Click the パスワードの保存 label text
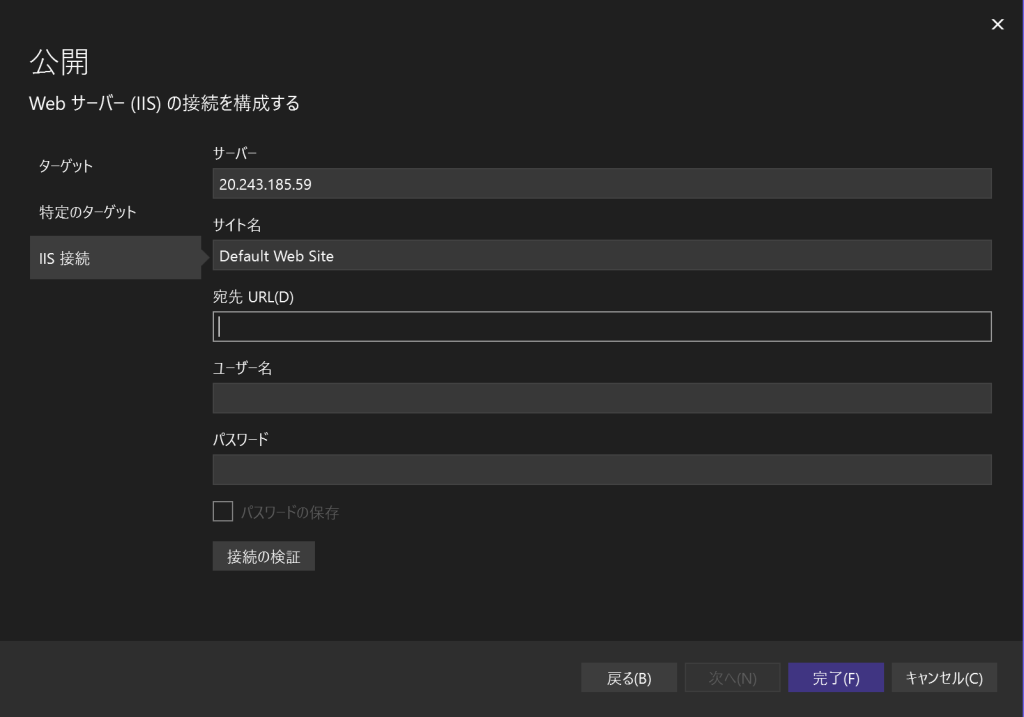The height and width of the screenshot is (717, 1024). [290, 513]
